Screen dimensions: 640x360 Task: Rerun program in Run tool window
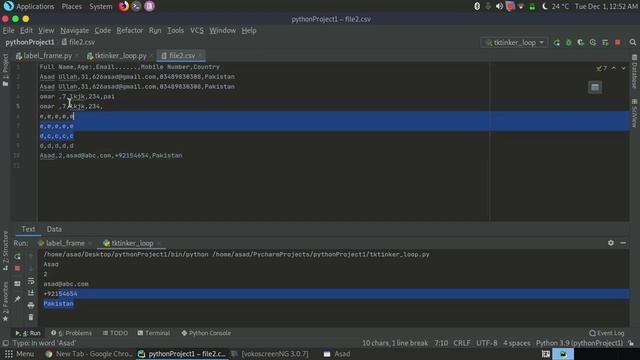18,256
